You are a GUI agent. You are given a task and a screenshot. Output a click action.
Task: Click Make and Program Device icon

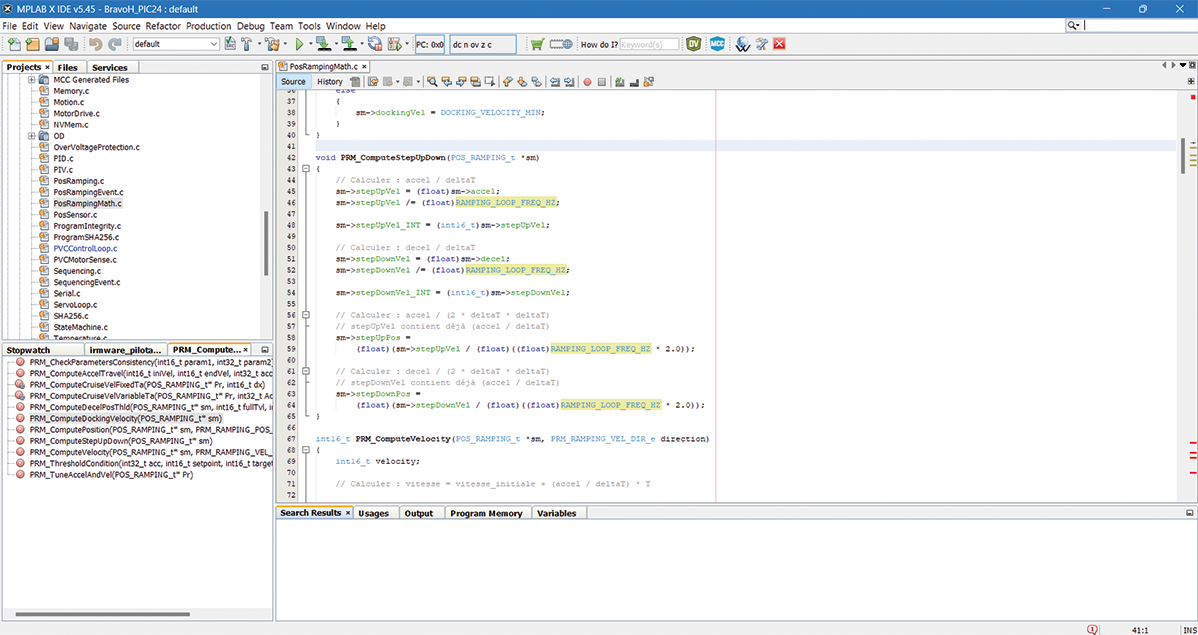(323, 44)
